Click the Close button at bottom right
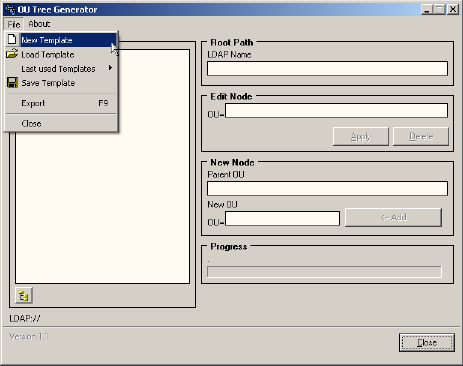This screenshot has width=463, height=366. tap(427, 343)
